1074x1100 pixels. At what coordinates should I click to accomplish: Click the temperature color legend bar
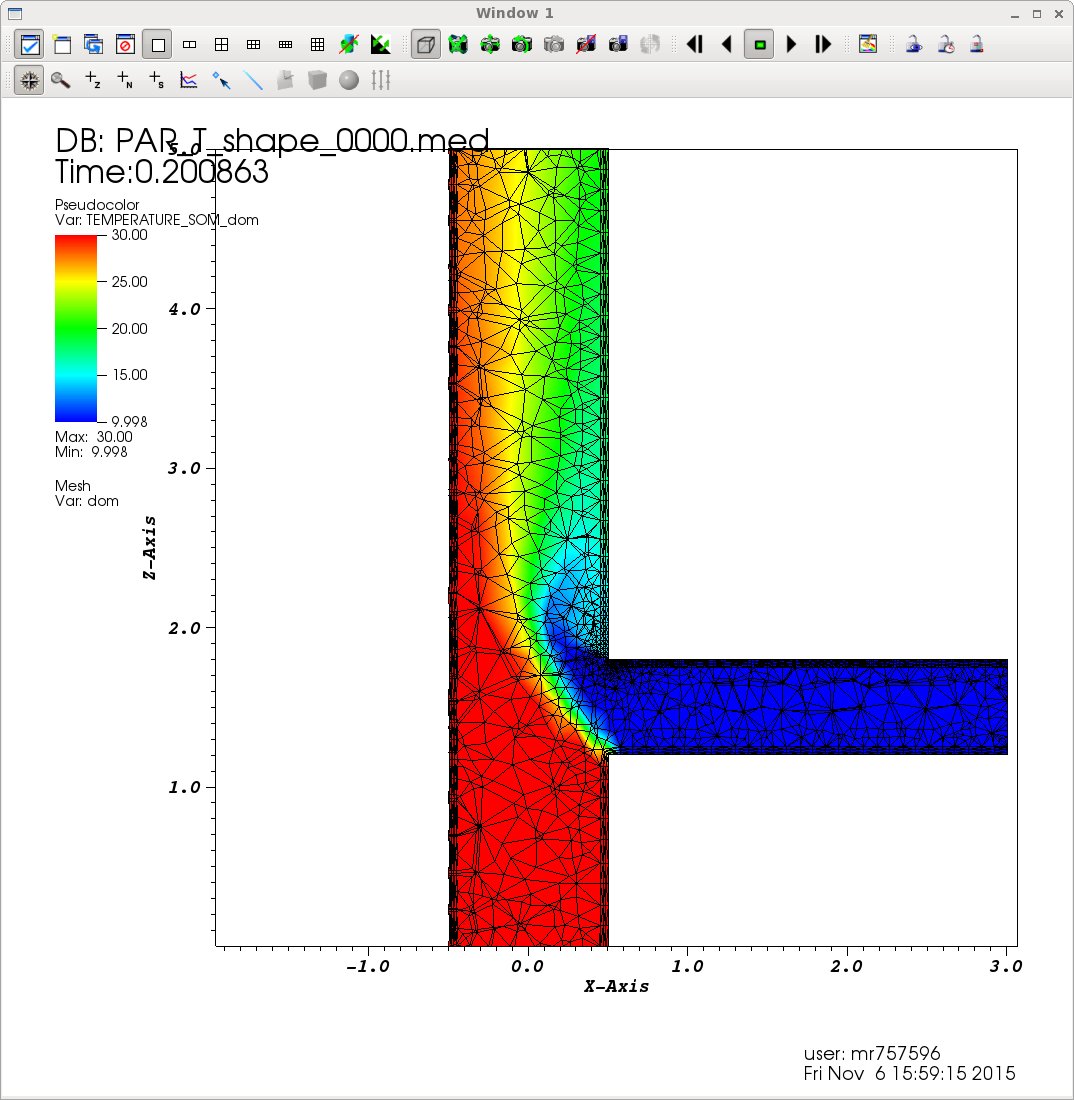pyautogui.click(x=76, y=328)
